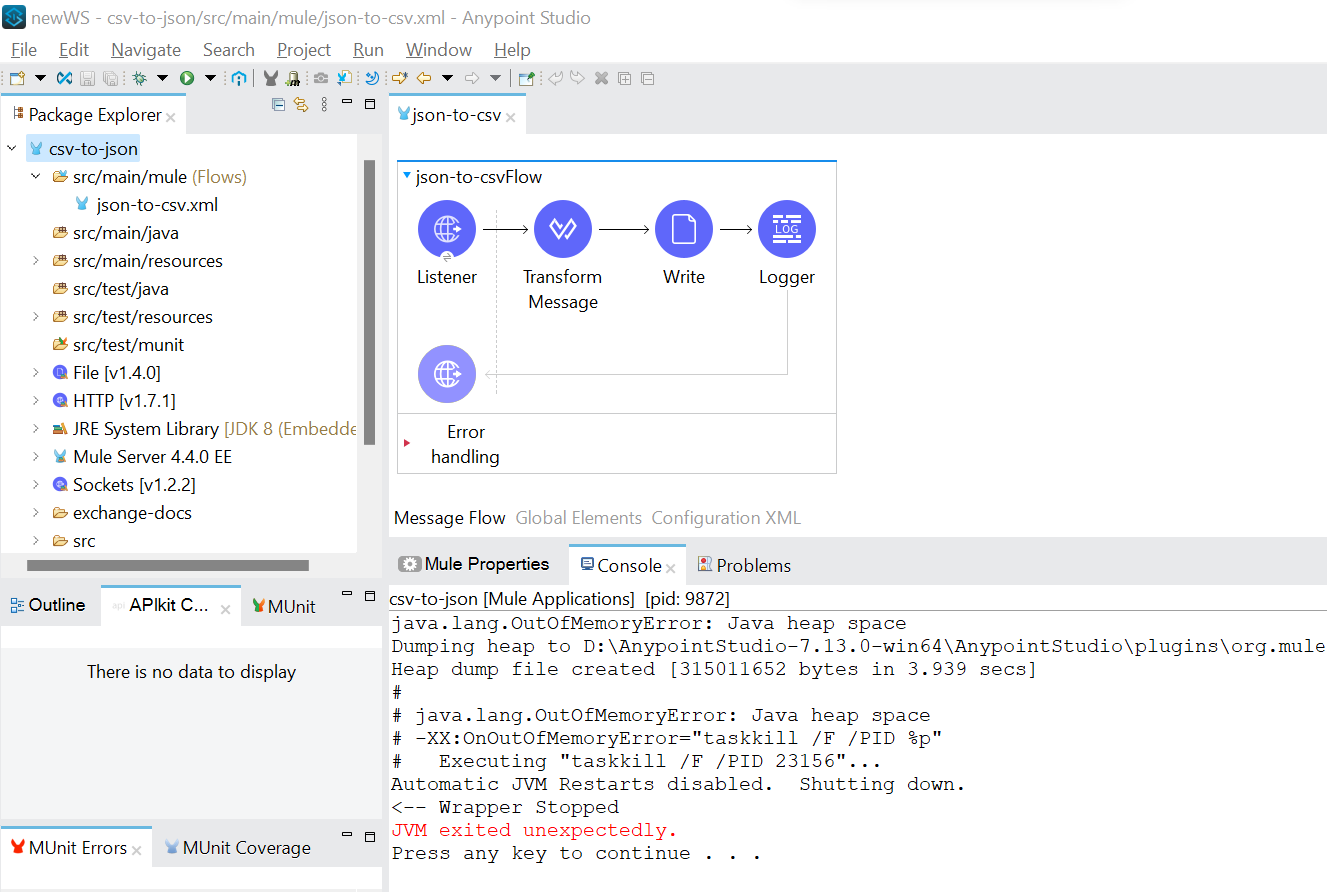Open the MUnit tab
Image resolution: width=1327 pixels, height=892 pixels.
pos(283,606)
